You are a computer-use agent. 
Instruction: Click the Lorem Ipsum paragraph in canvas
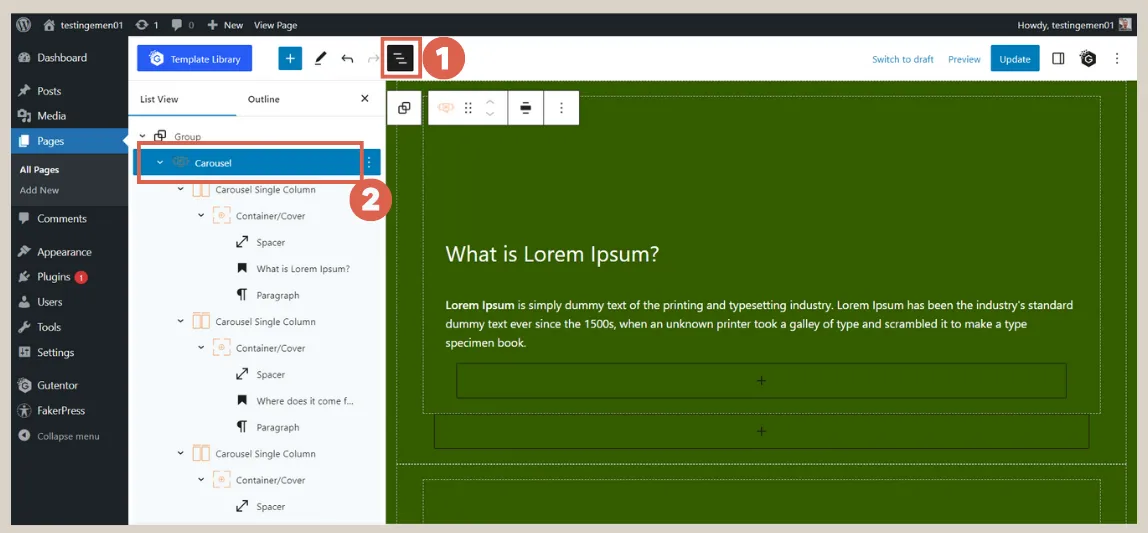760,324
